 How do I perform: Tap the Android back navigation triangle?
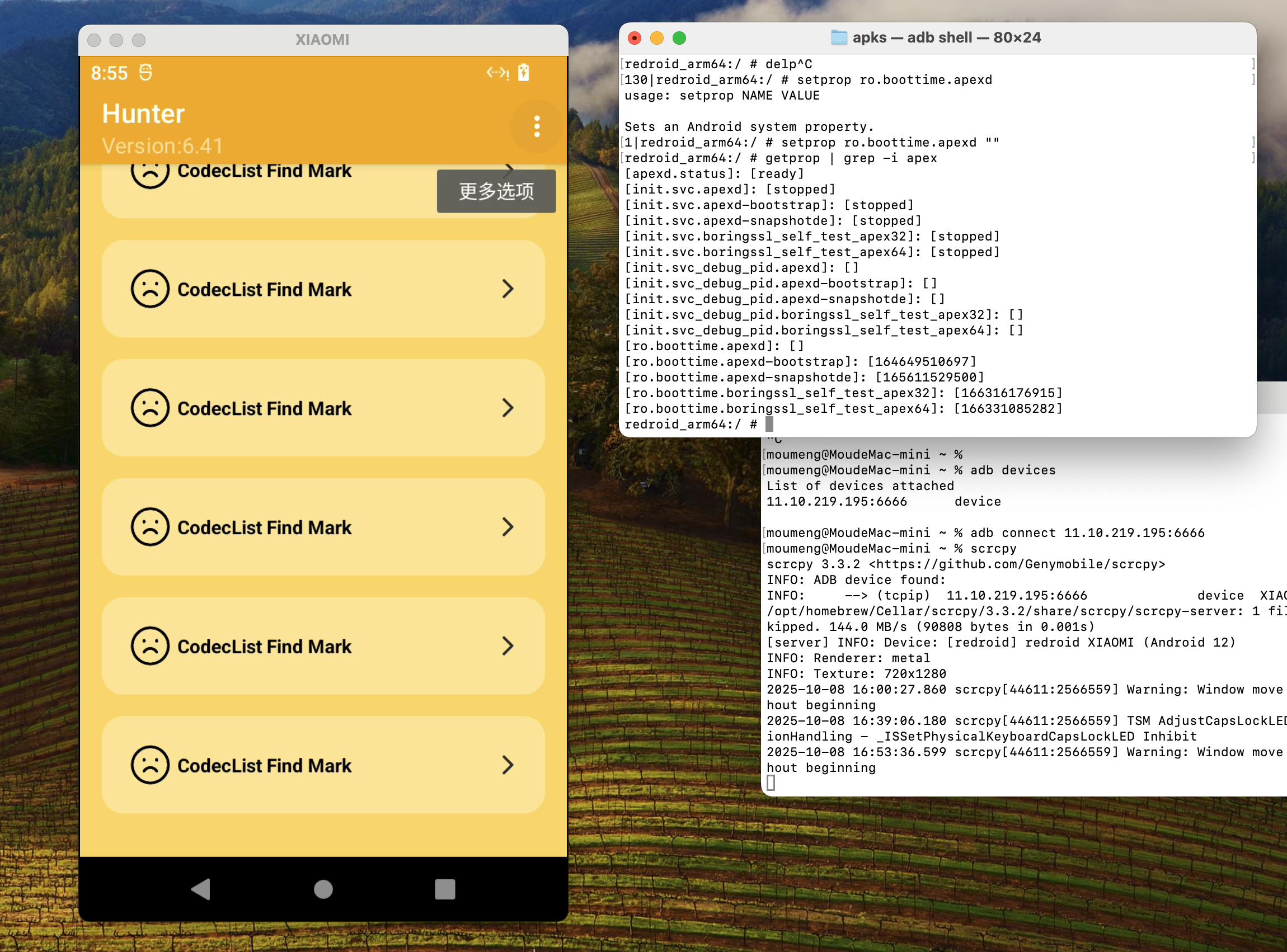[201, 889]
